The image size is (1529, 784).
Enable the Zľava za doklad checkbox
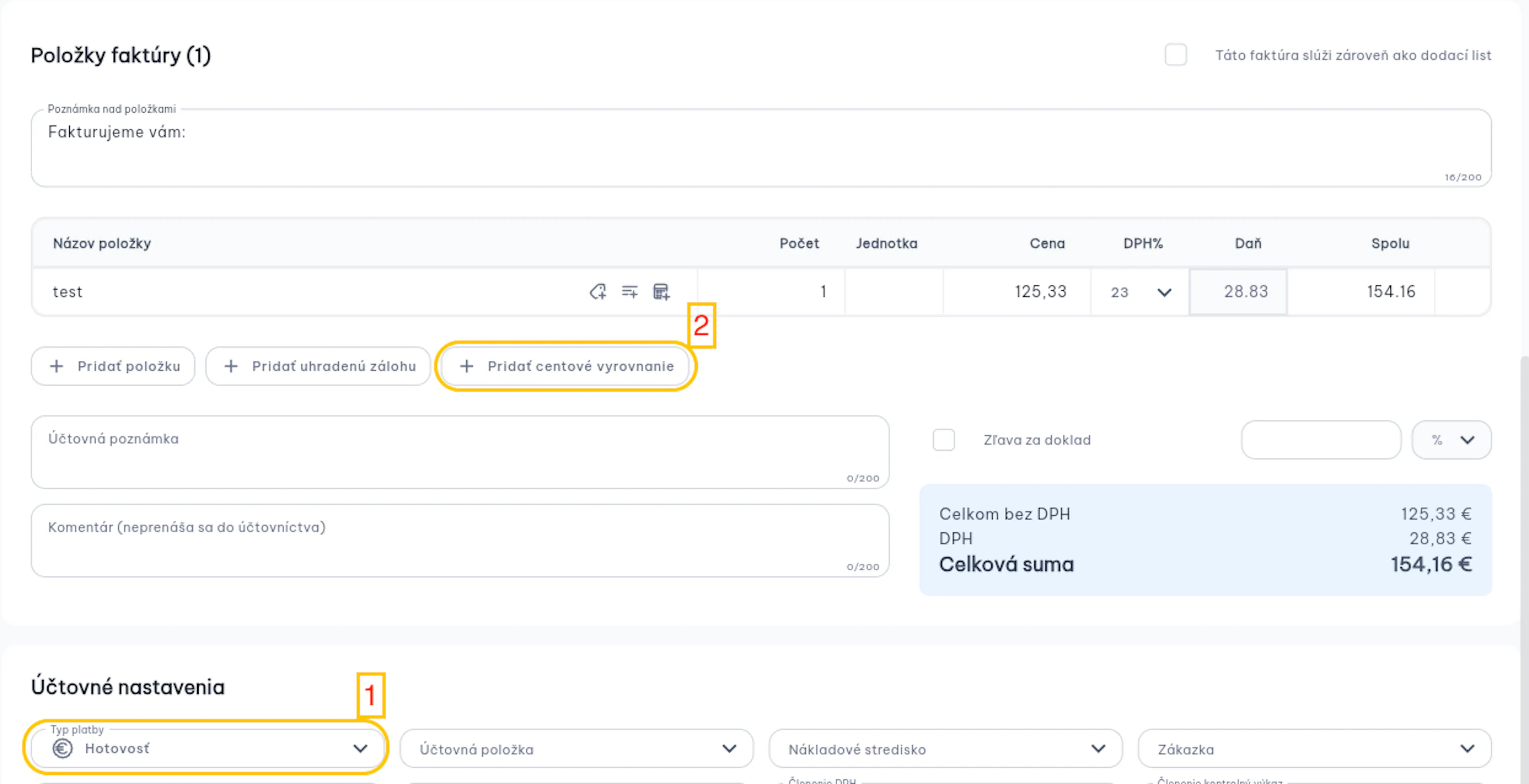point(944,440)
